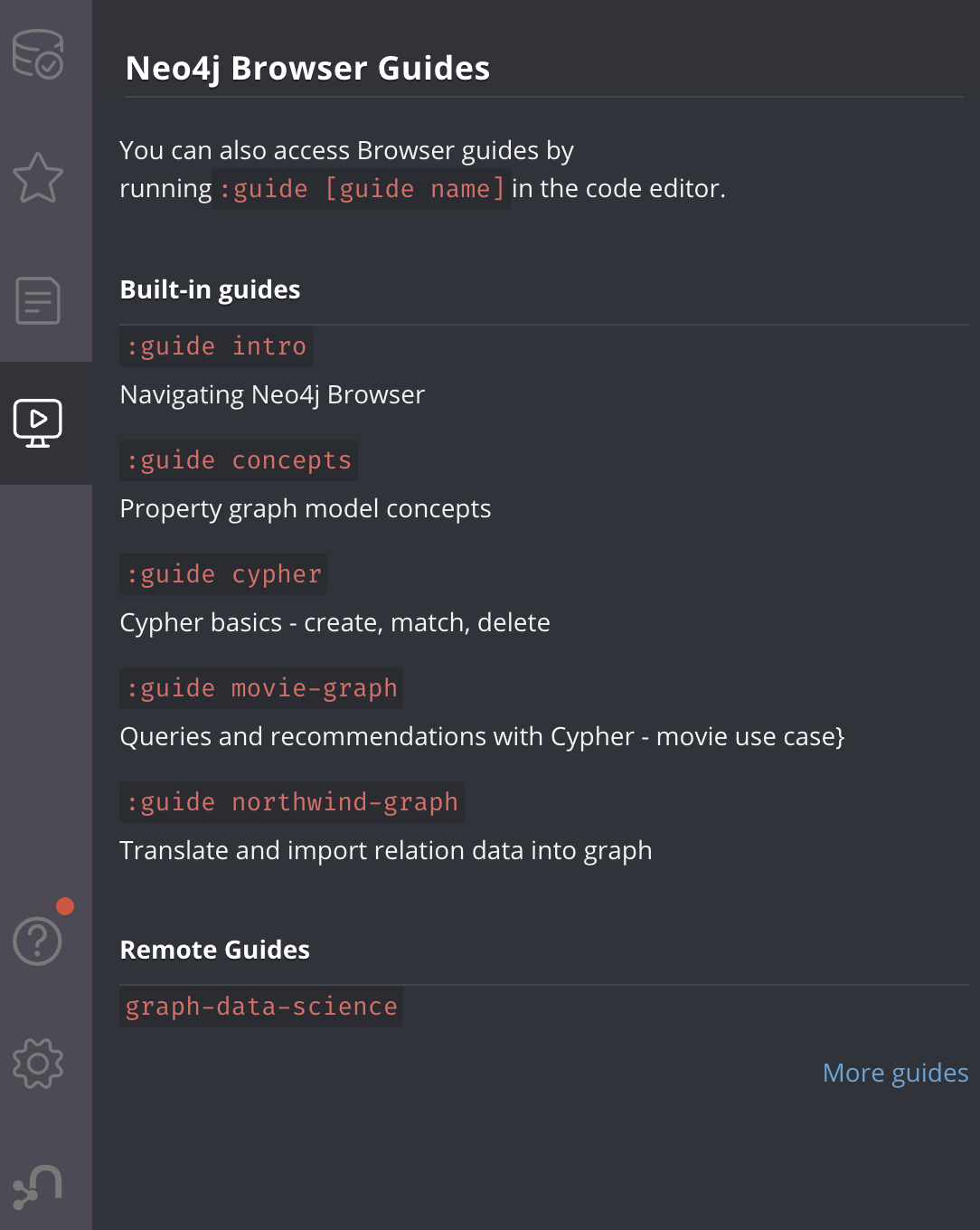Open the :guide northwind-graph guide
This screenshot has height=1230, width=980.
coord(291,801)
